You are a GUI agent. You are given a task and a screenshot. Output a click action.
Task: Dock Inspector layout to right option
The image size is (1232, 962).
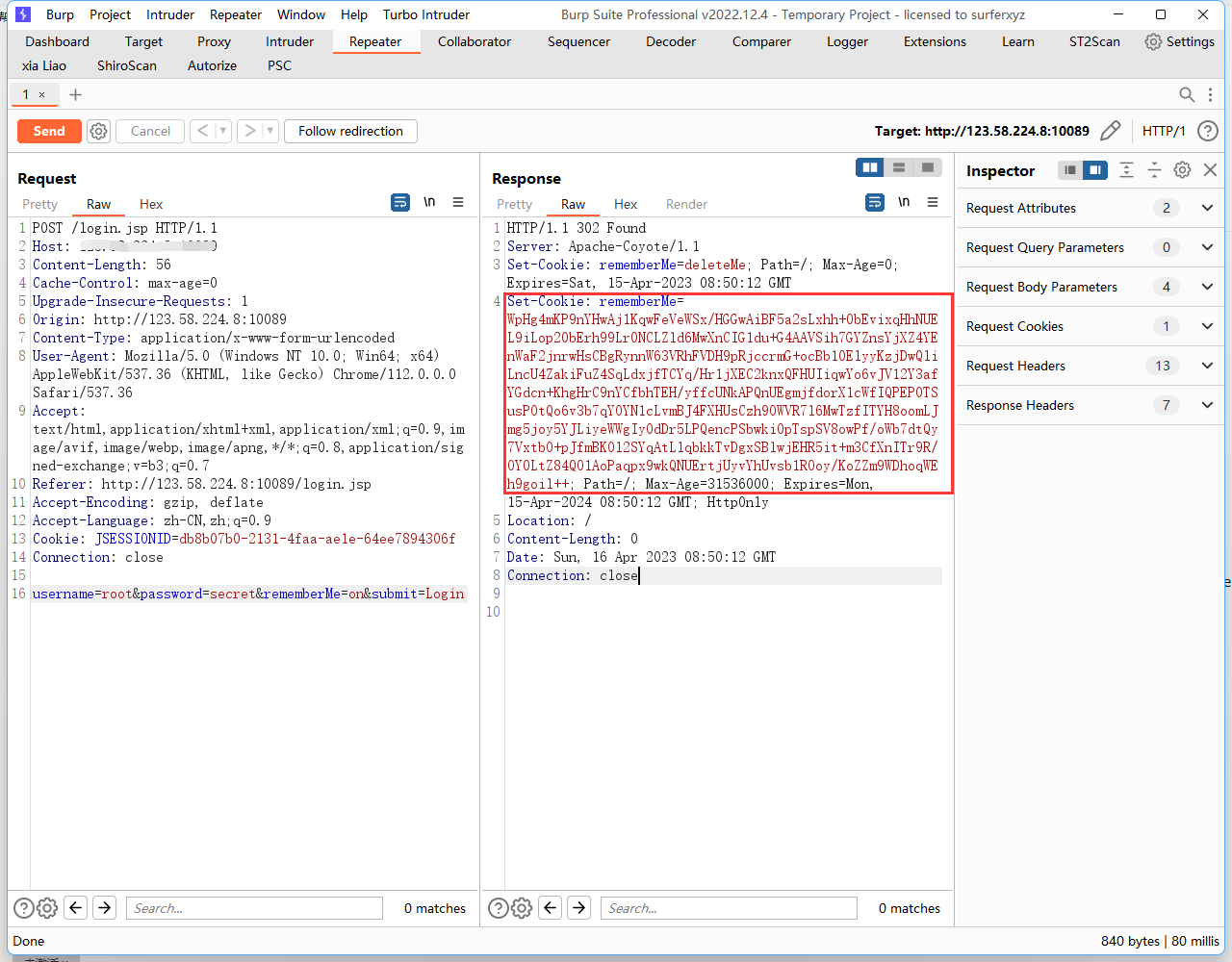coord(1095,170)
